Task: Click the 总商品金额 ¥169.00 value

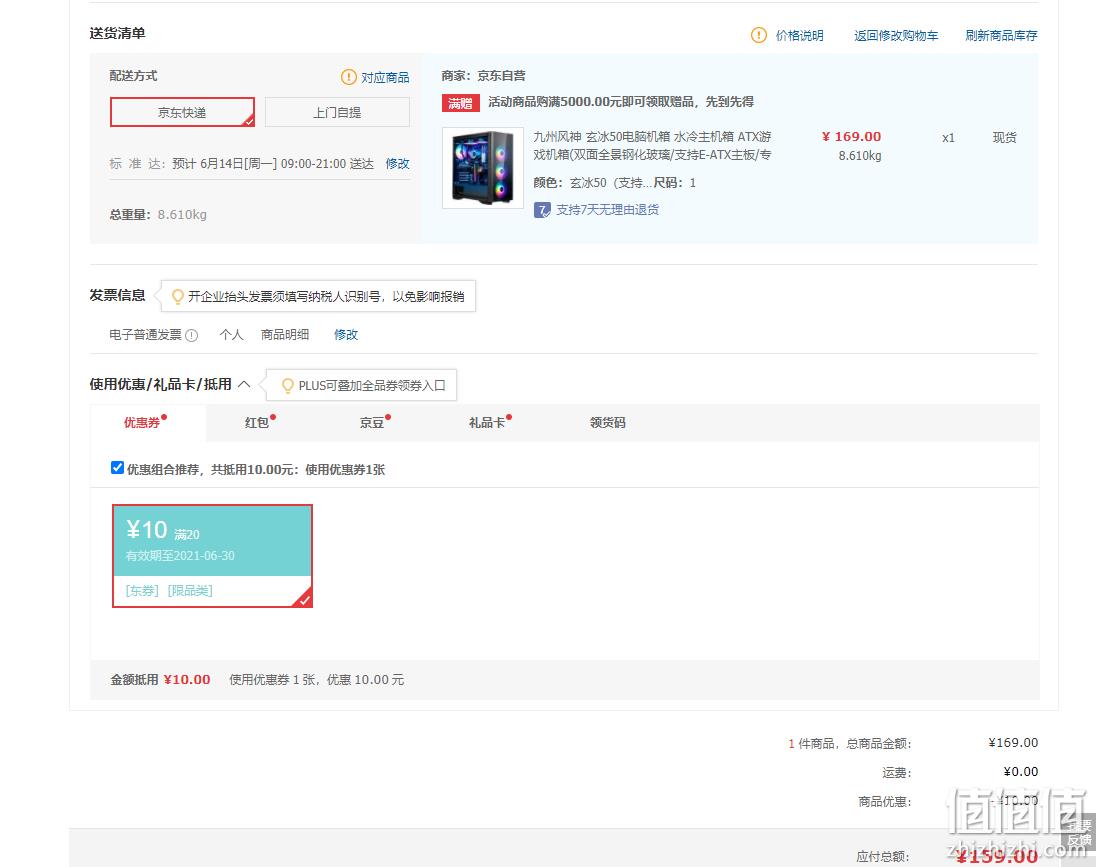Action: point(1013,743)
